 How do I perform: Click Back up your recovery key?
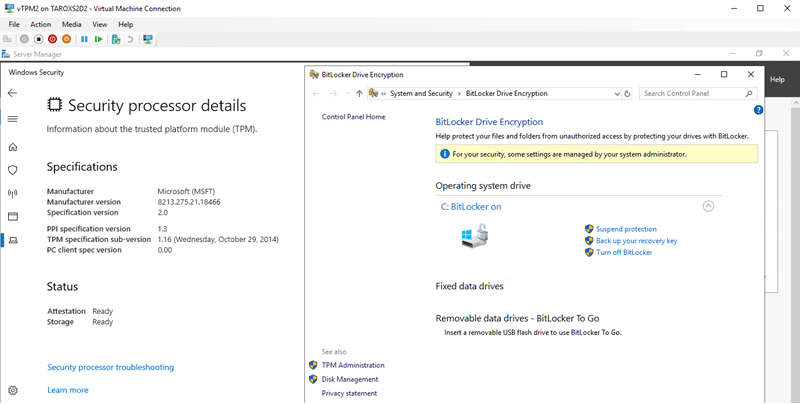[636, 241]
